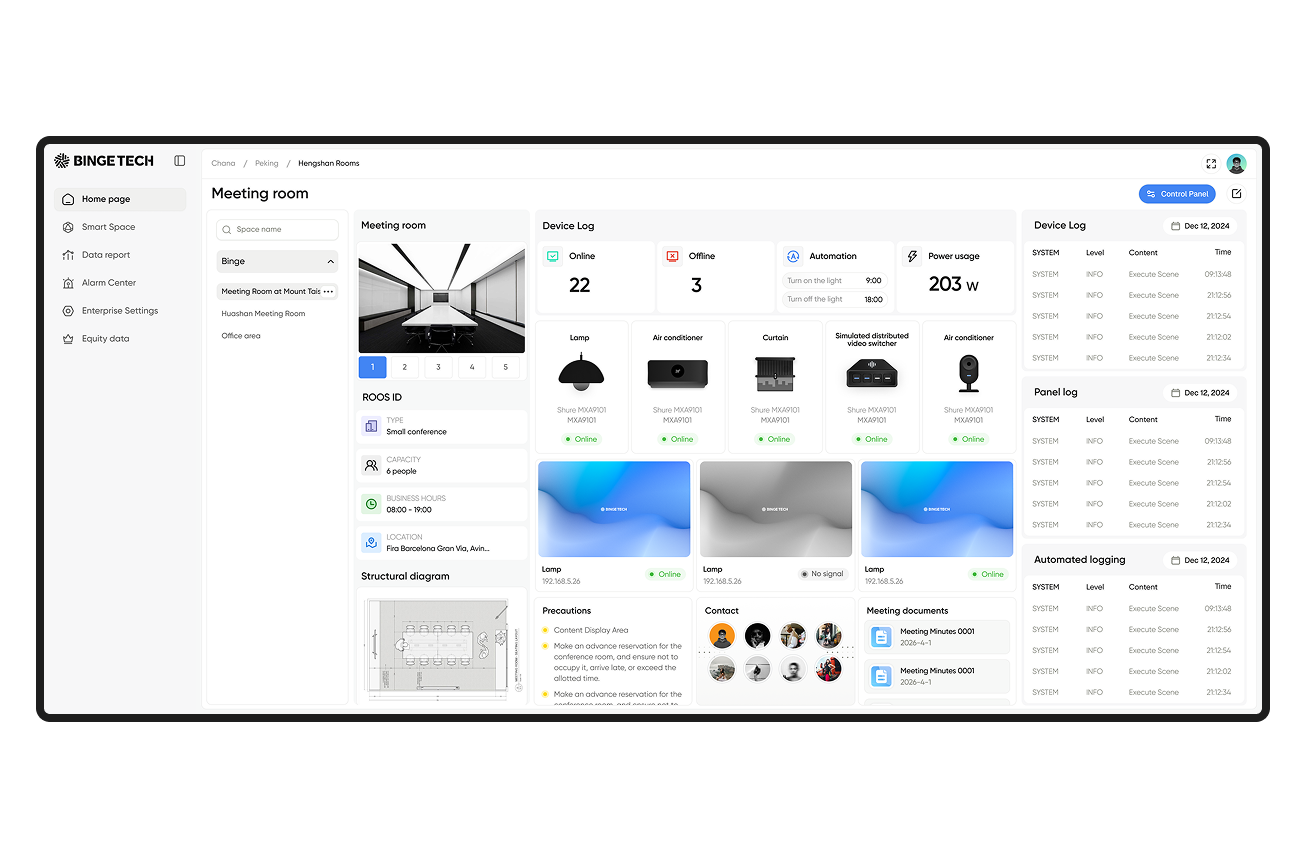Open the Automated logging date picker
The height and width of the screenshot is (856, 1304).
coord(1200,560)
